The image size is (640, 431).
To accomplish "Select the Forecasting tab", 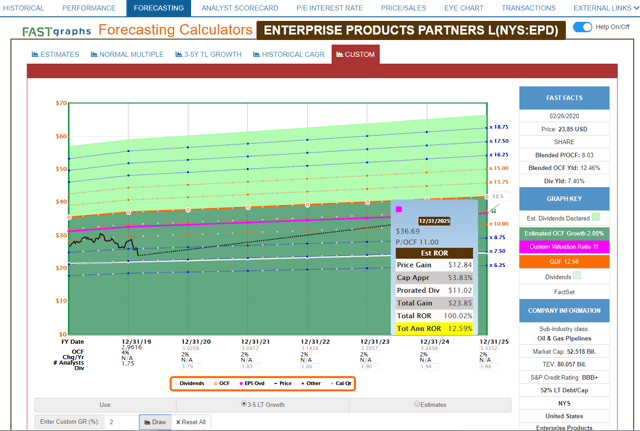I will click(158, 8).
